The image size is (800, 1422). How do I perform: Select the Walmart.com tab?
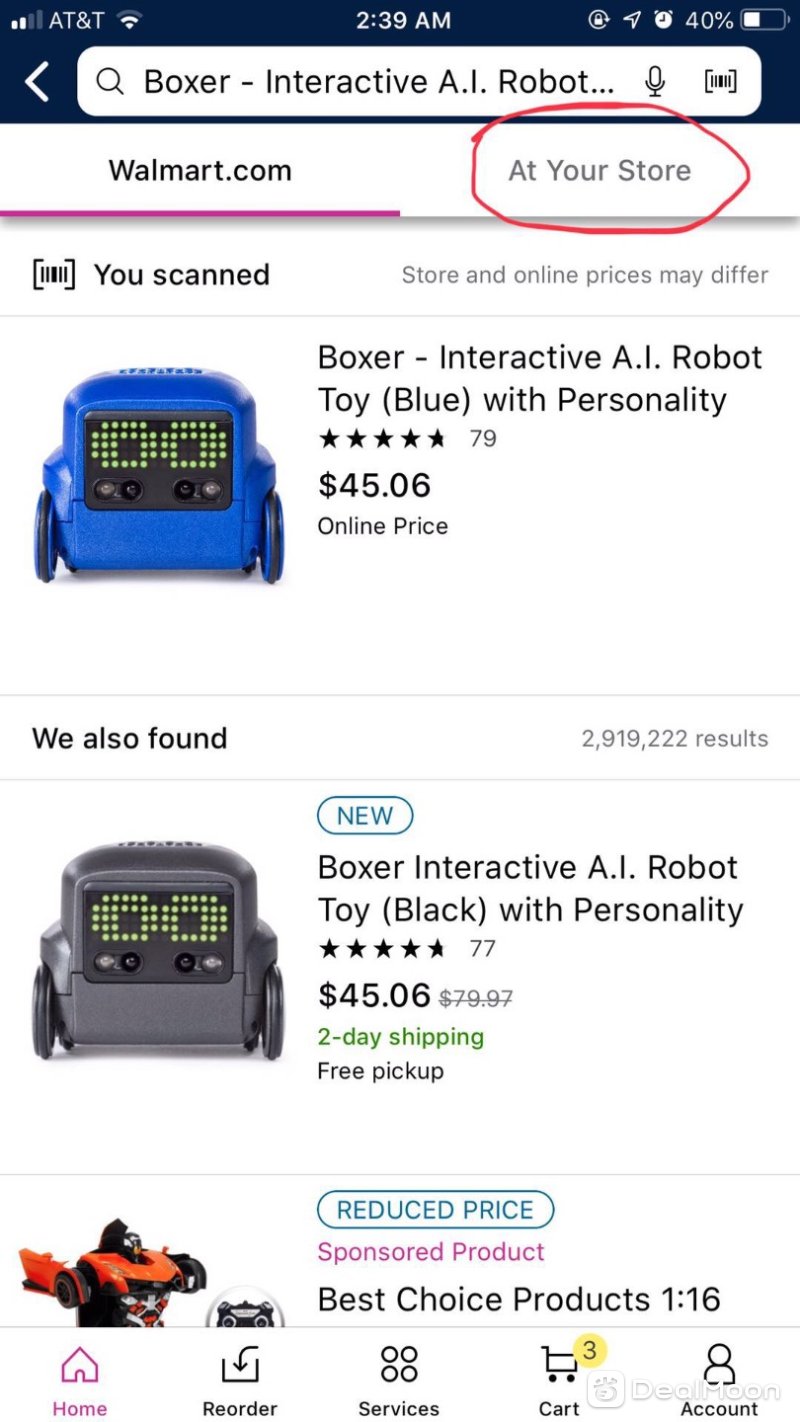[x=200, y=170]
